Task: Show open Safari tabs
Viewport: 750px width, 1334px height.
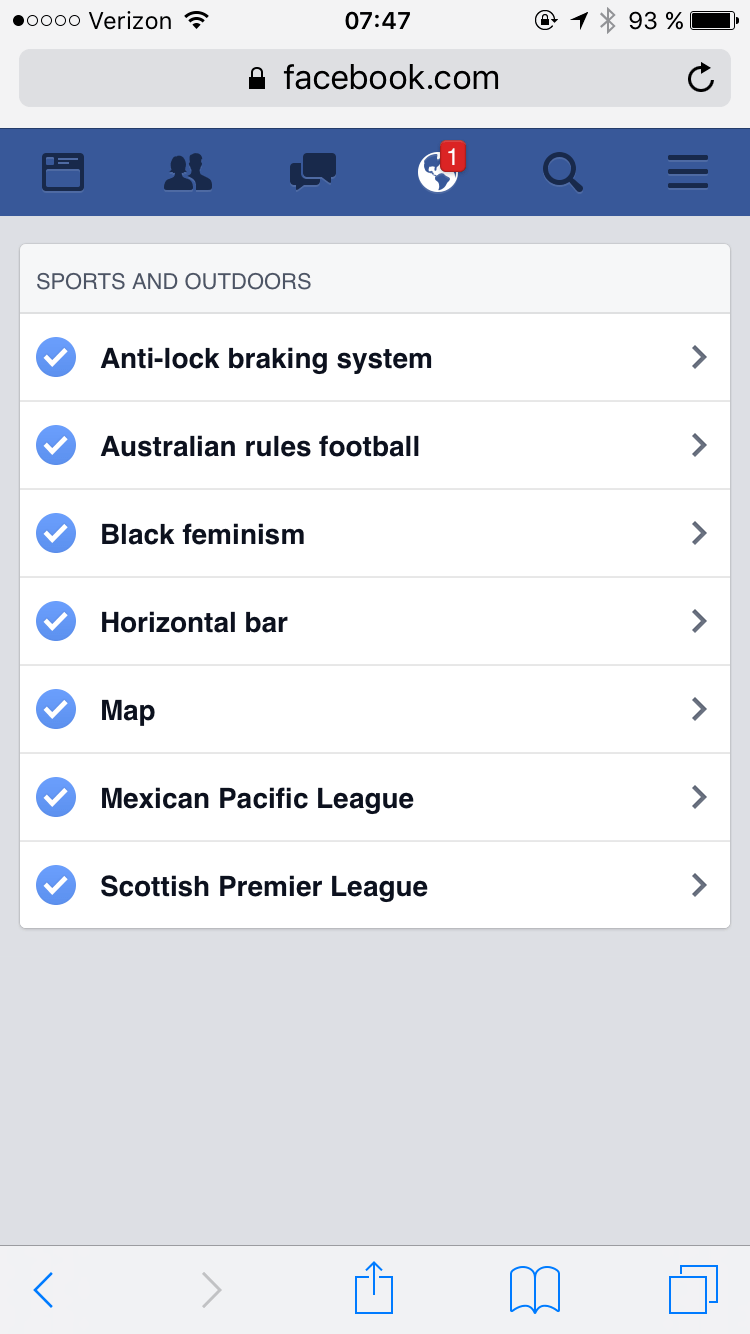Action: [x=693, y=1288]
